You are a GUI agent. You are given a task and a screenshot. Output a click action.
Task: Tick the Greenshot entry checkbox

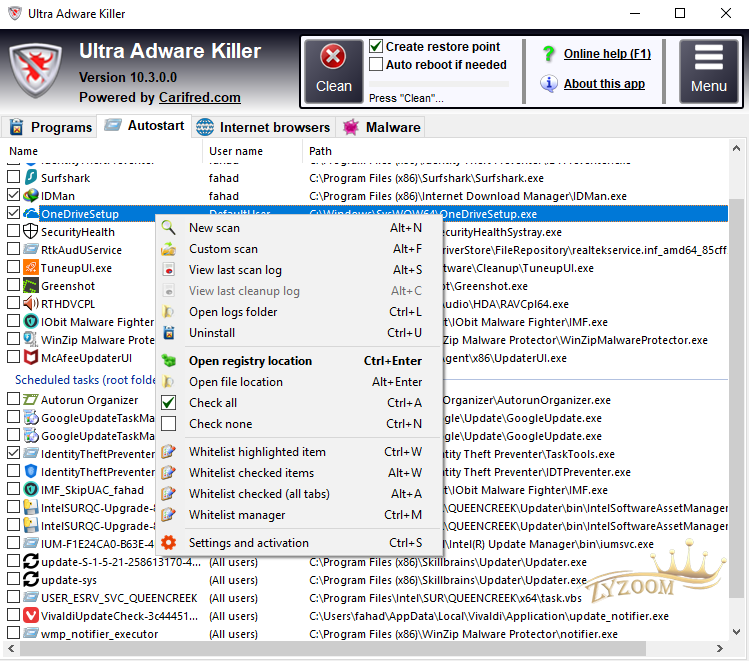(x=13, y=285)
